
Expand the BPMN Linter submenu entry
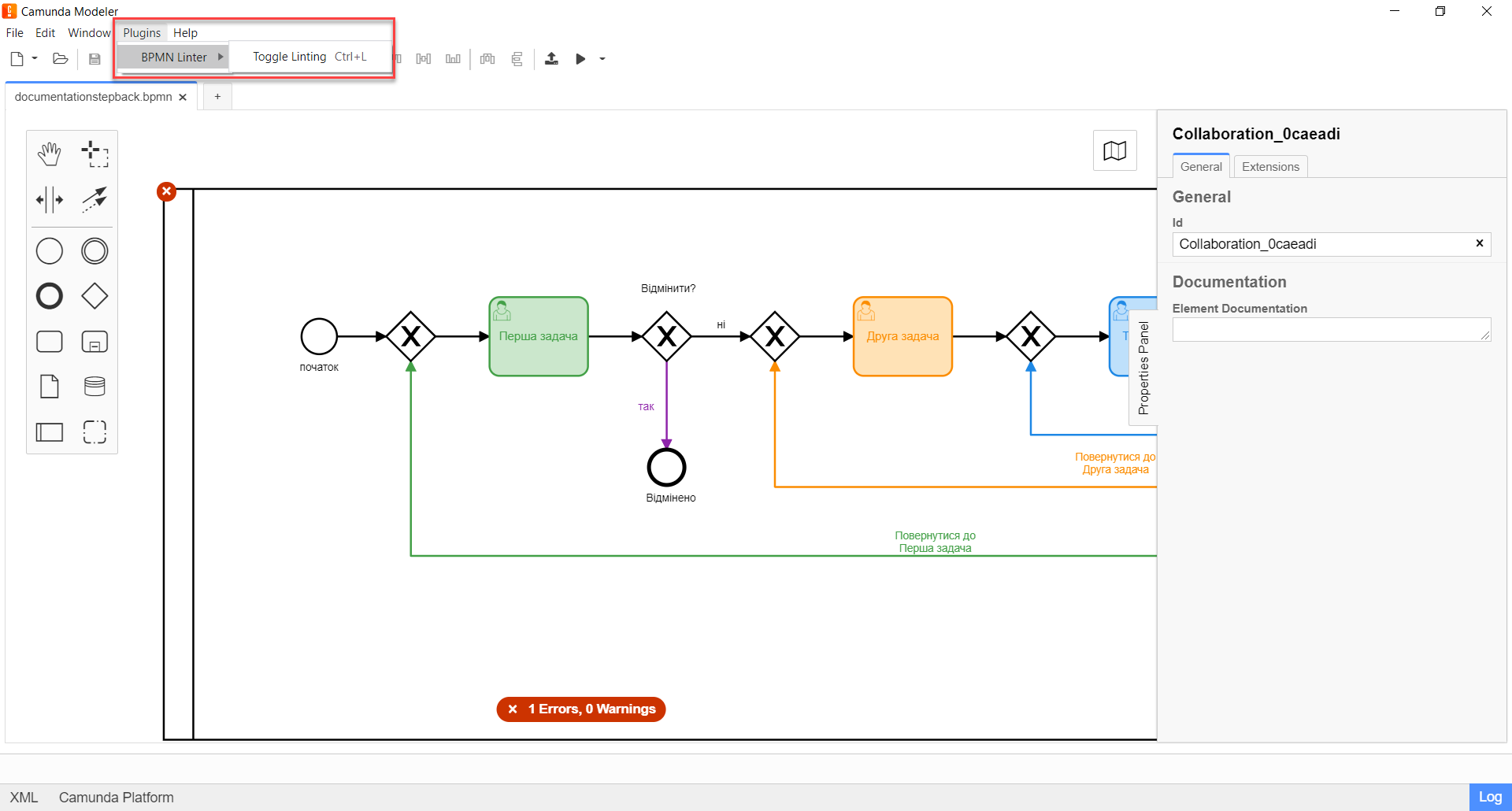click(173, 57)
